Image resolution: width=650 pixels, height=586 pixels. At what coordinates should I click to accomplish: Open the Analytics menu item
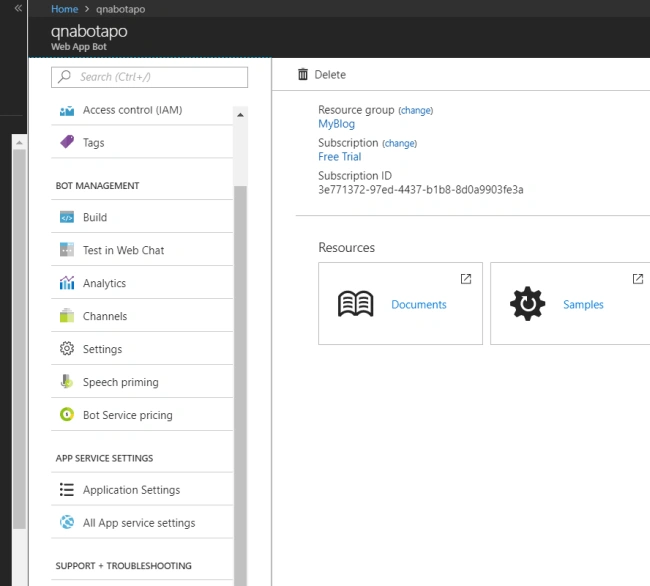pyautogui.click(x=142, y=283)
